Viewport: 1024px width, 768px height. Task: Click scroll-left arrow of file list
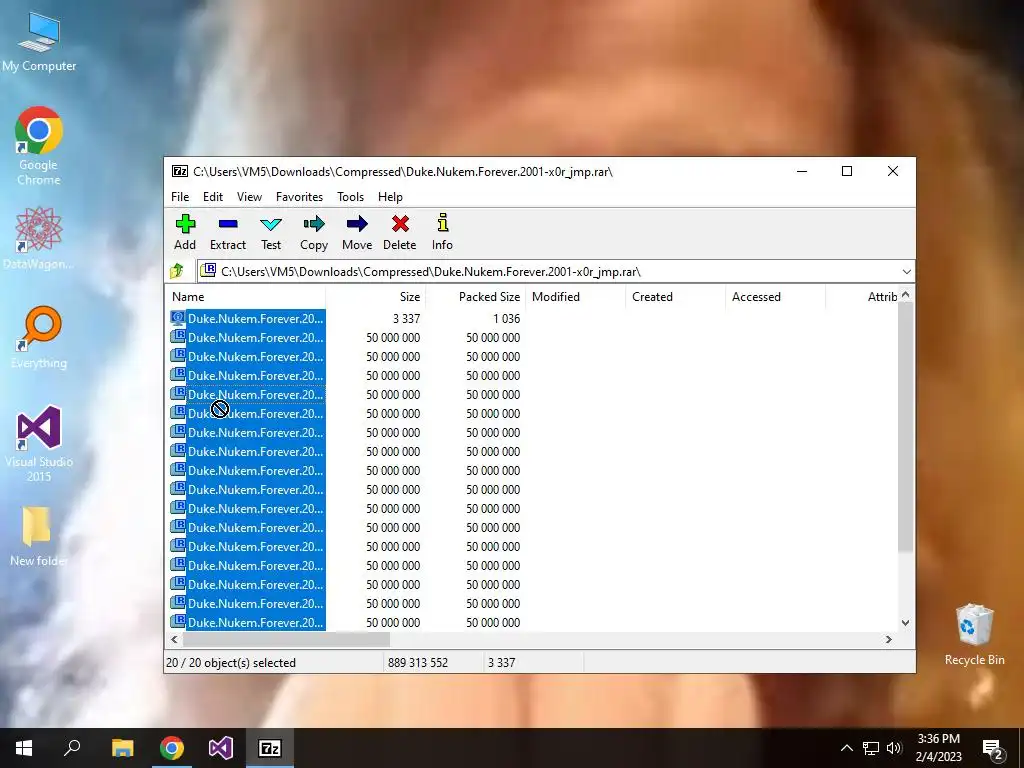click(174, 639)
